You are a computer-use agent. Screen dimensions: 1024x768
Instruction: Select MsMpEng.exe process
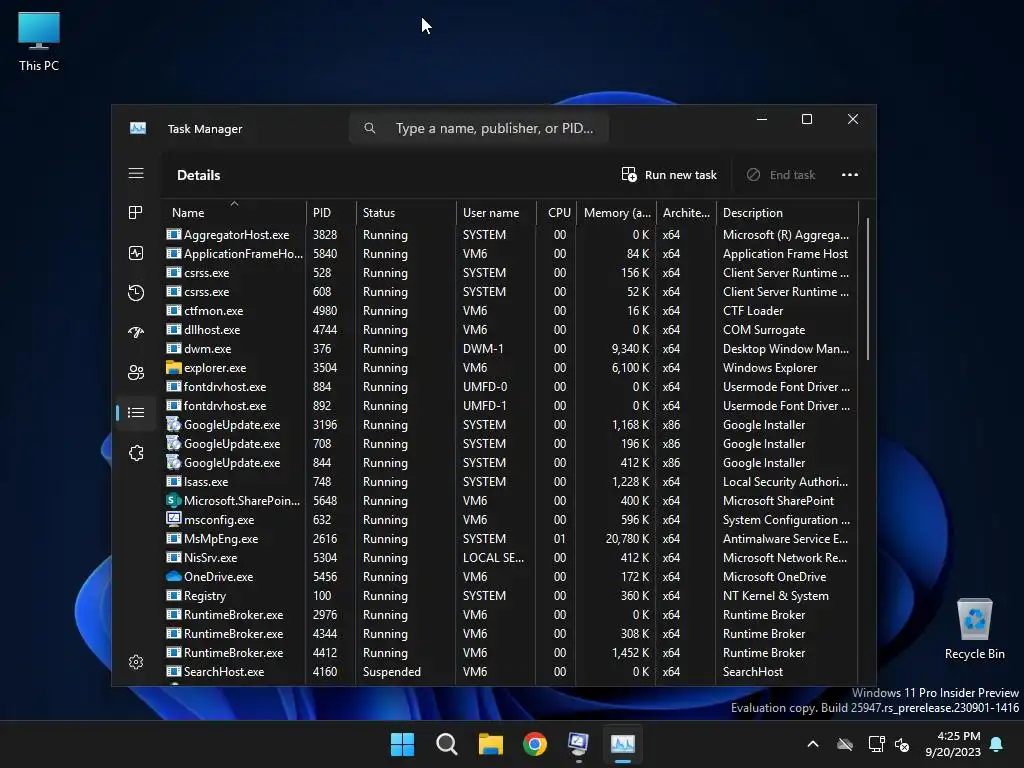coord(509,539)
